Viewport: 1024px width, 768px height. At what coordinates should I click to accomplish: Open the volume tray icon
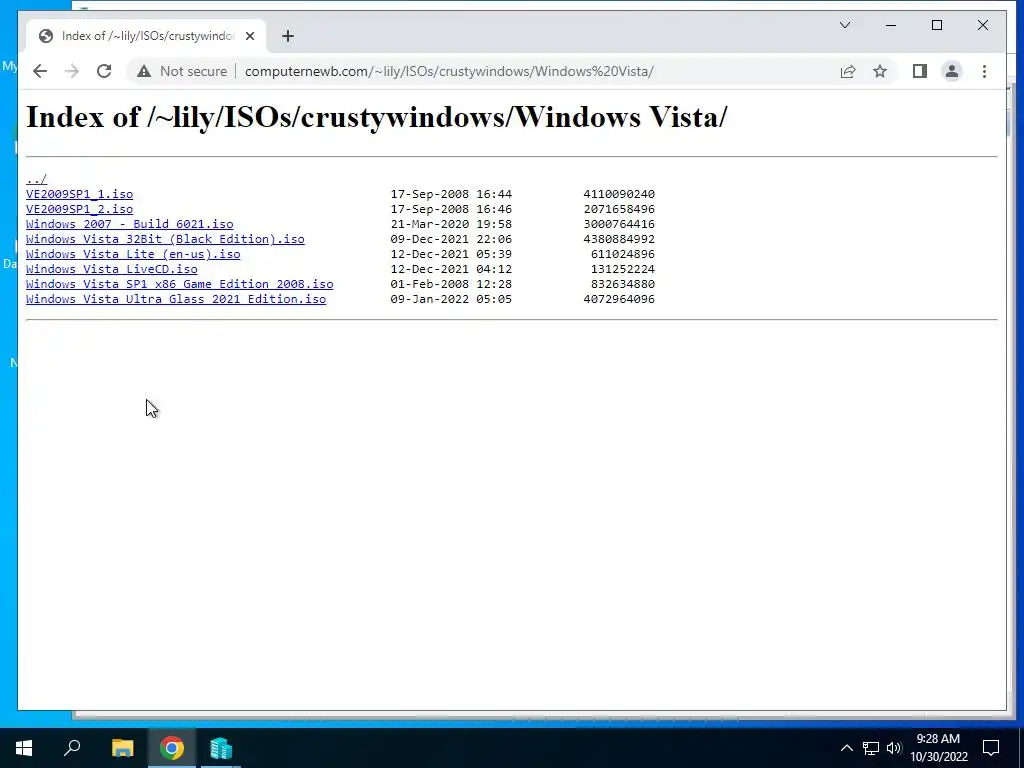[894, 748]
